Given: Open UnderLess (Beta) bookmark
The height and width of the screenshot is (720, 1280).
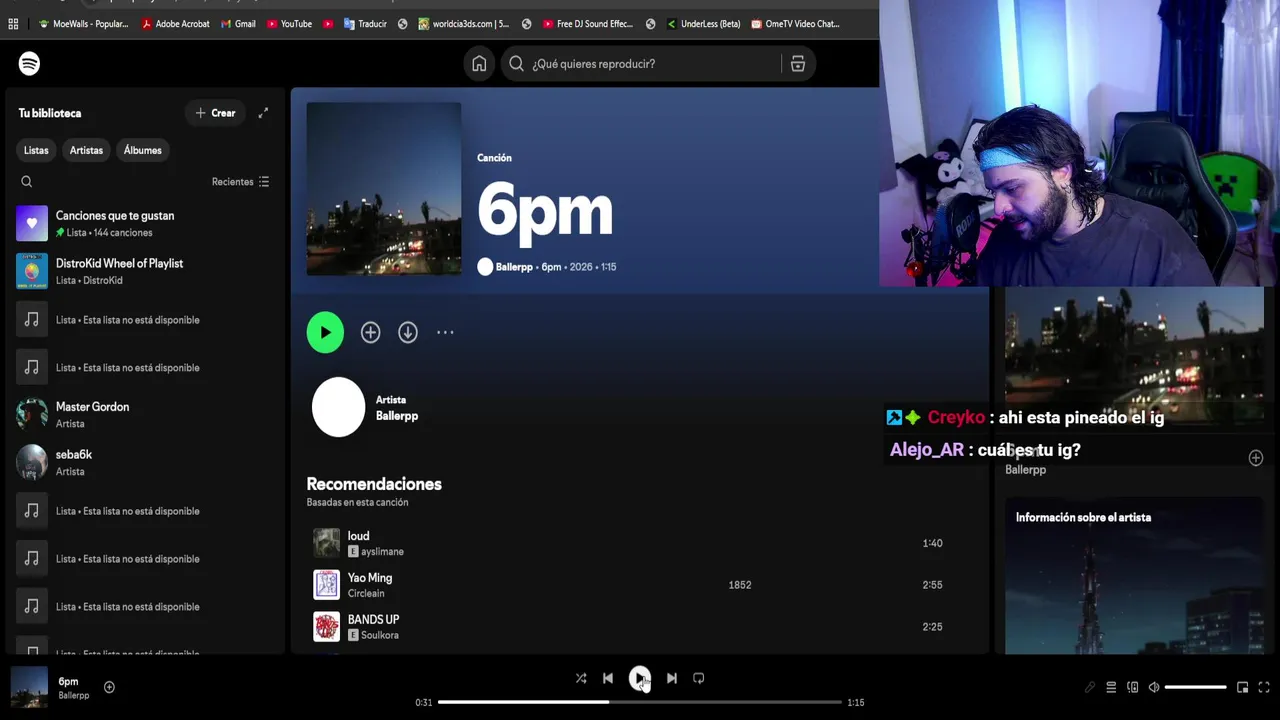Looking at the screenshot, I should 703,24.
